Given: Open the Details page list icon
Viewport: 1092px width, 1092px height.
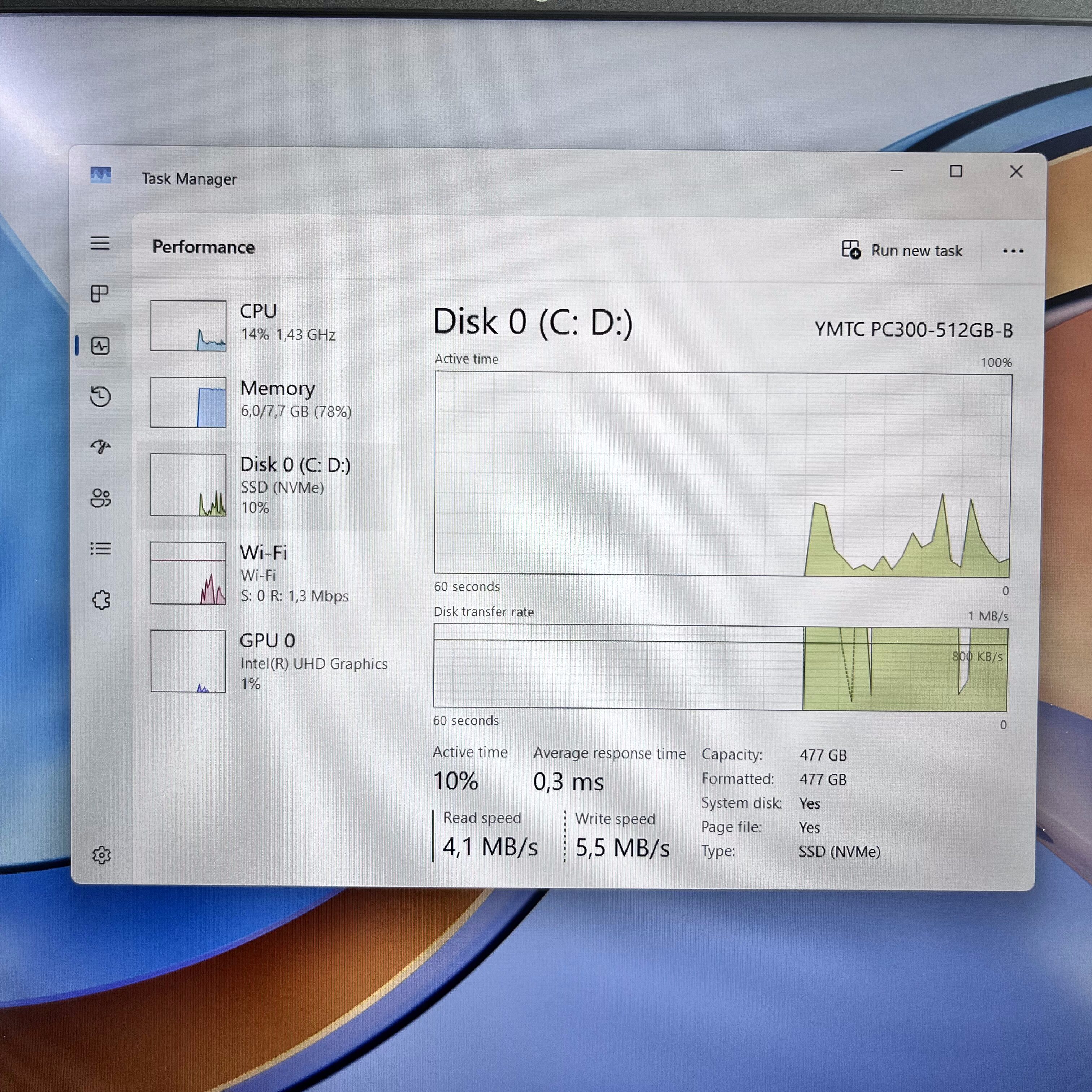Looking at the screenshot, I should click(101, 549).
